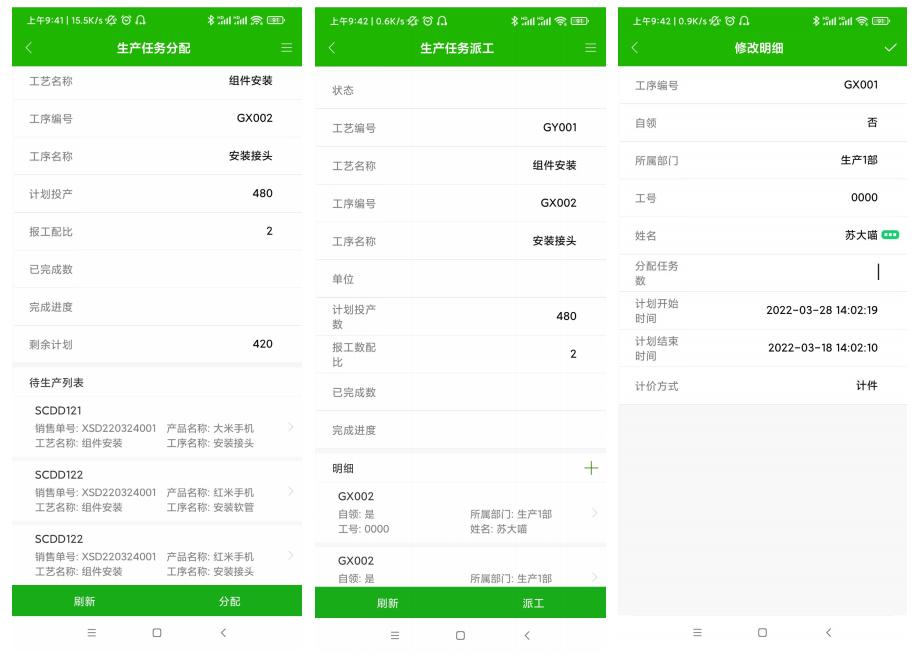Tap recent apps nav icon on 修改明细 screen

(x=697, y=632)
